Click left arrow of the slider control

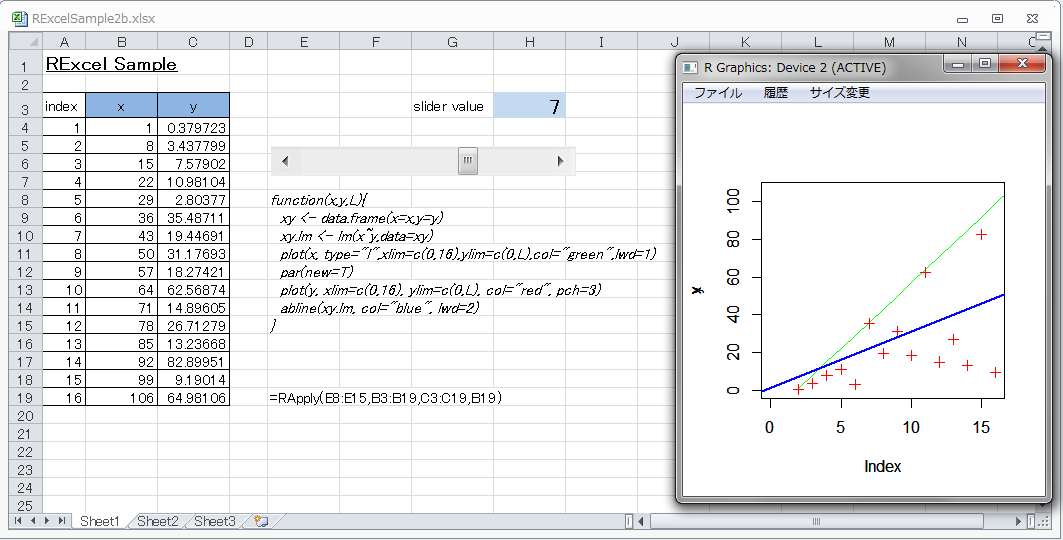coord(284,161)
